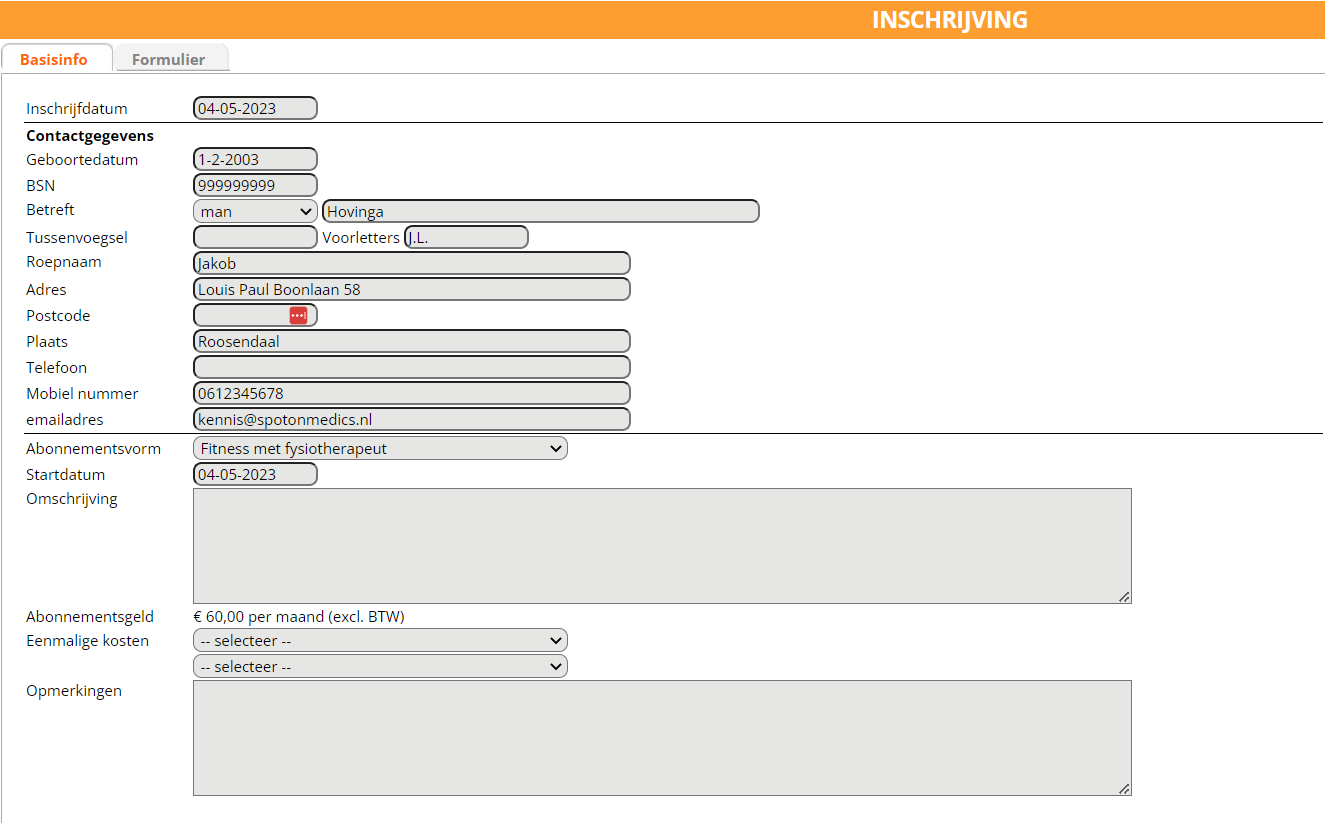
Task: Click the emailadres input field
Action: pyautogui.click(x=411, y=419)
